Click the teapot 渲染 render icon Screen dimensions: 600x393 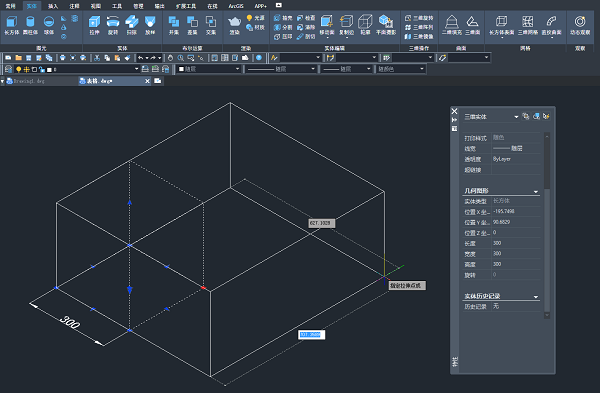(234, 25)
